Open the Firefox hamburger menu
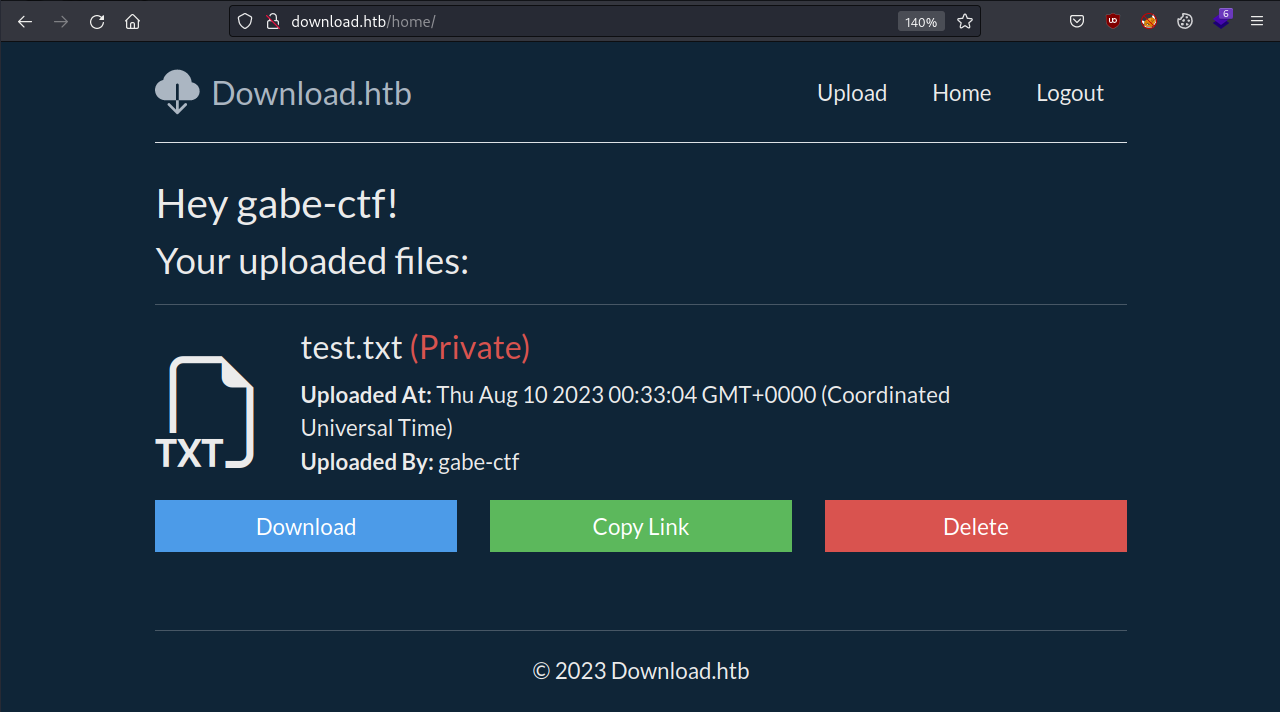Screen dimensions: 1280x712 click(1257, 21)
